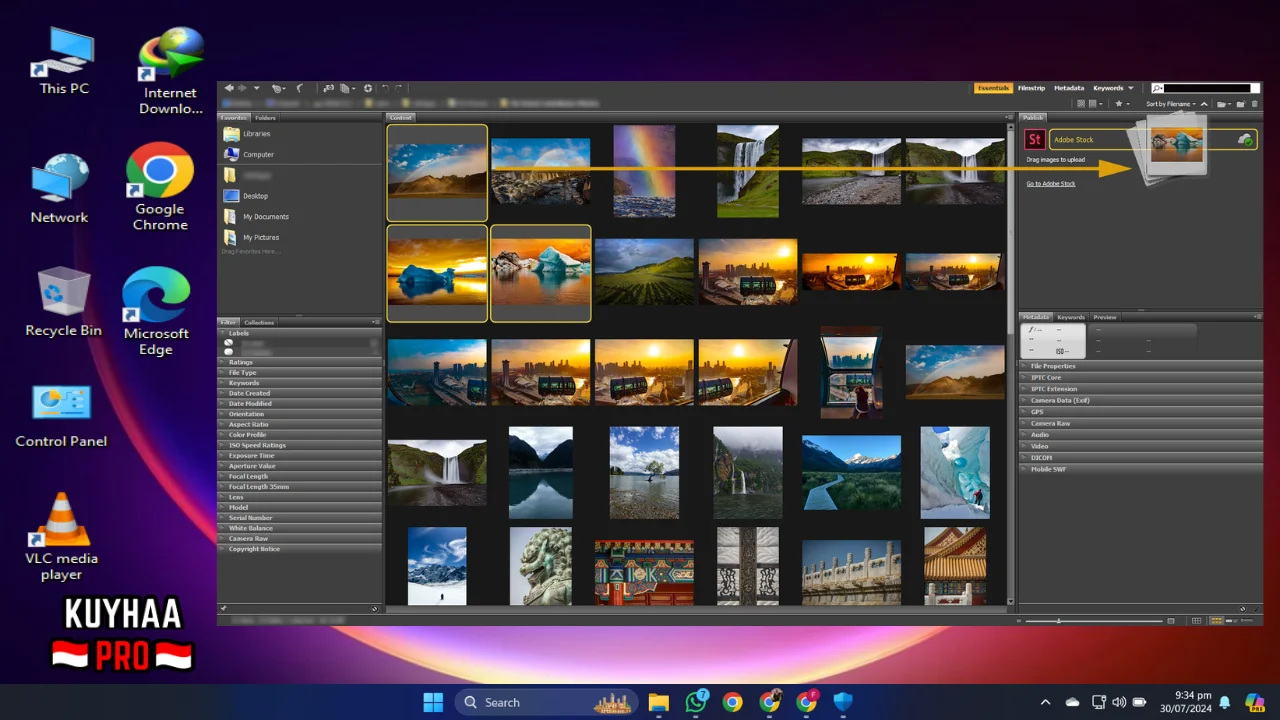The image size is (1280, 720).
Task: Open File Explorer from the taskbar
Action: click(658, 702)
